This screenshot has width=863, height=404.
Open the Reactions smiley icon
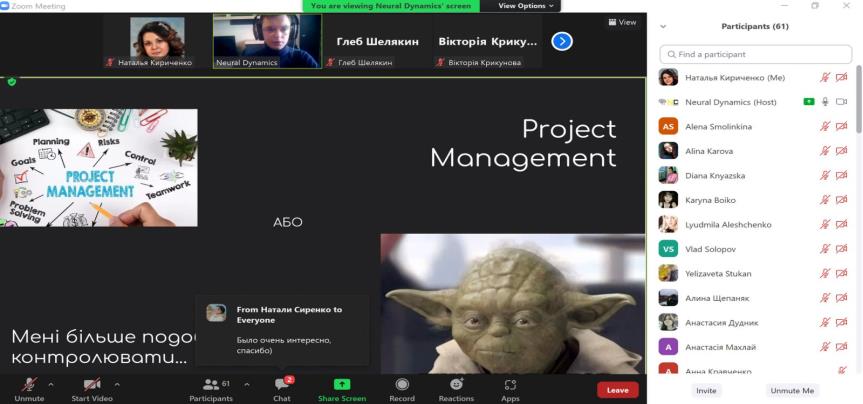(456, 384)
